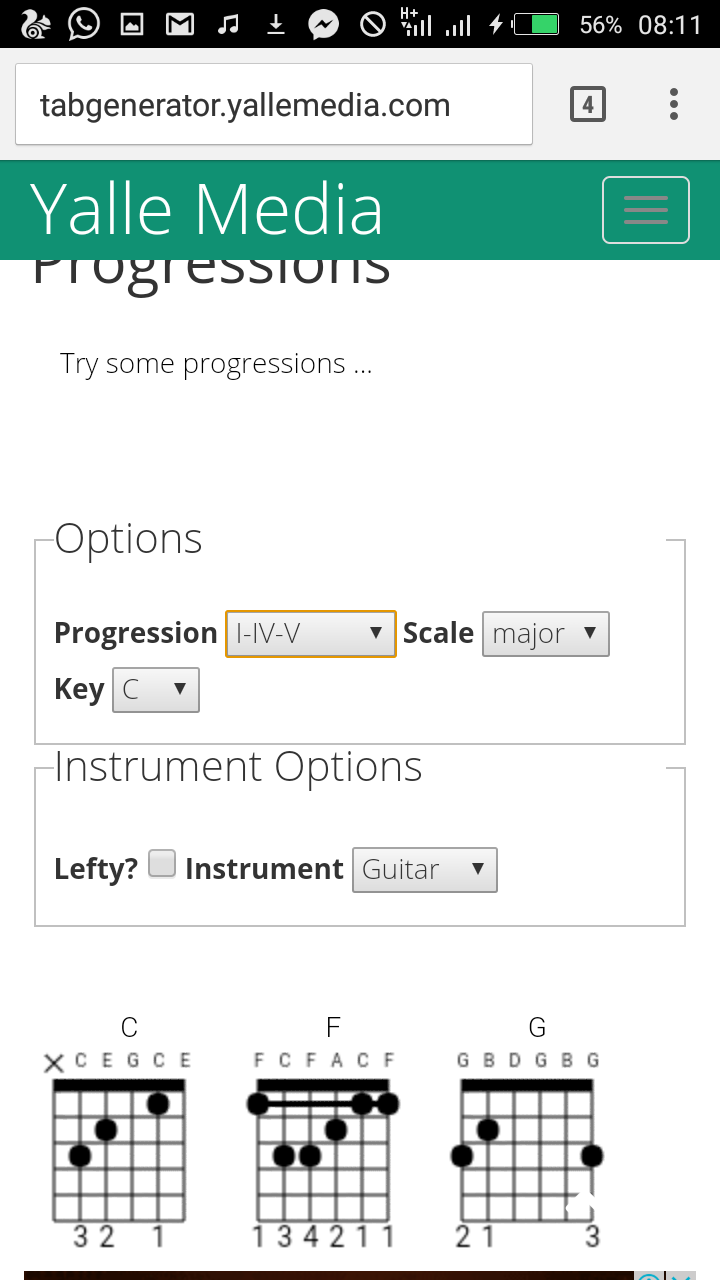Tap the Gmail notification icon
The image size is (720, 1280).
(x=180, y=24)
